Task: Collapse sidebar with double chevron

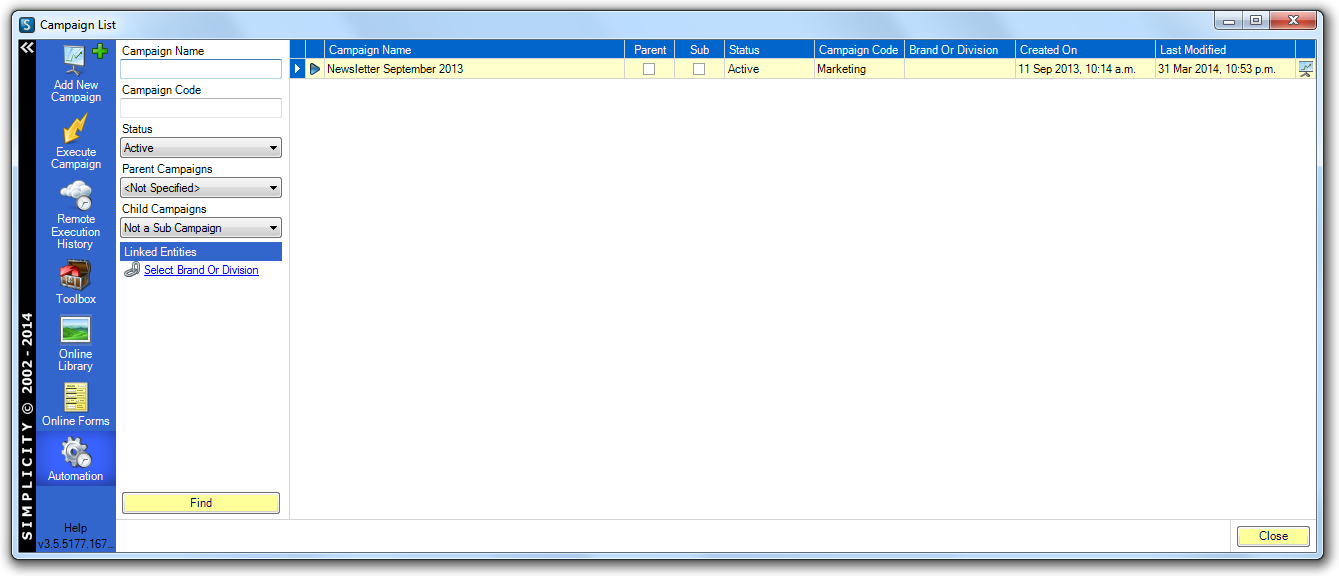Action: pyautogui.click(x=27, y=48)
